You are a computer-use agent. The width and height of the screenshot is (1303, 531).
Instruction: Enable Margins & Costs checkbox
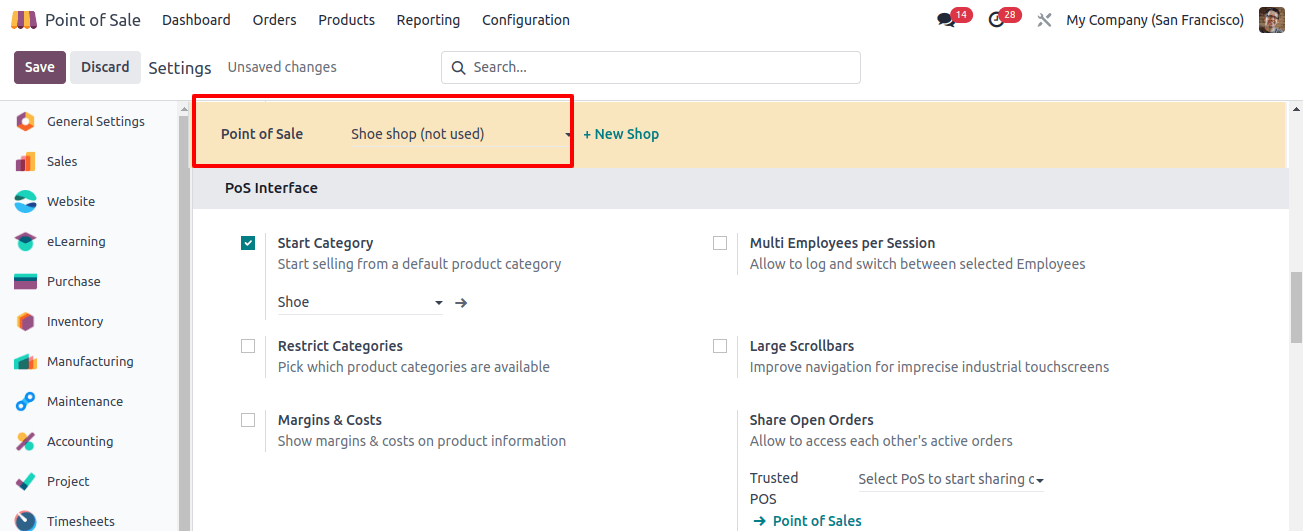pos(248,420)
